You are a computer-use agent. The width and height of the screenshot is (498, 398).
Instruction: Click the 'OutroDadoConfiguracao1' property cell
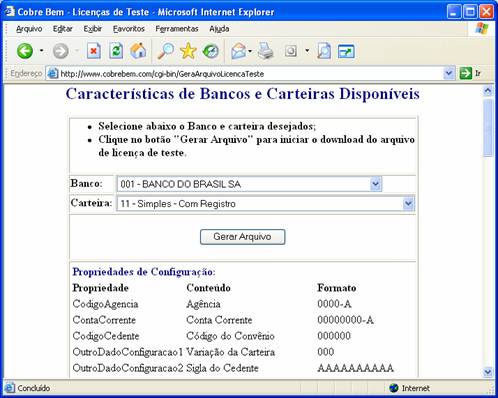coord(128,352)
